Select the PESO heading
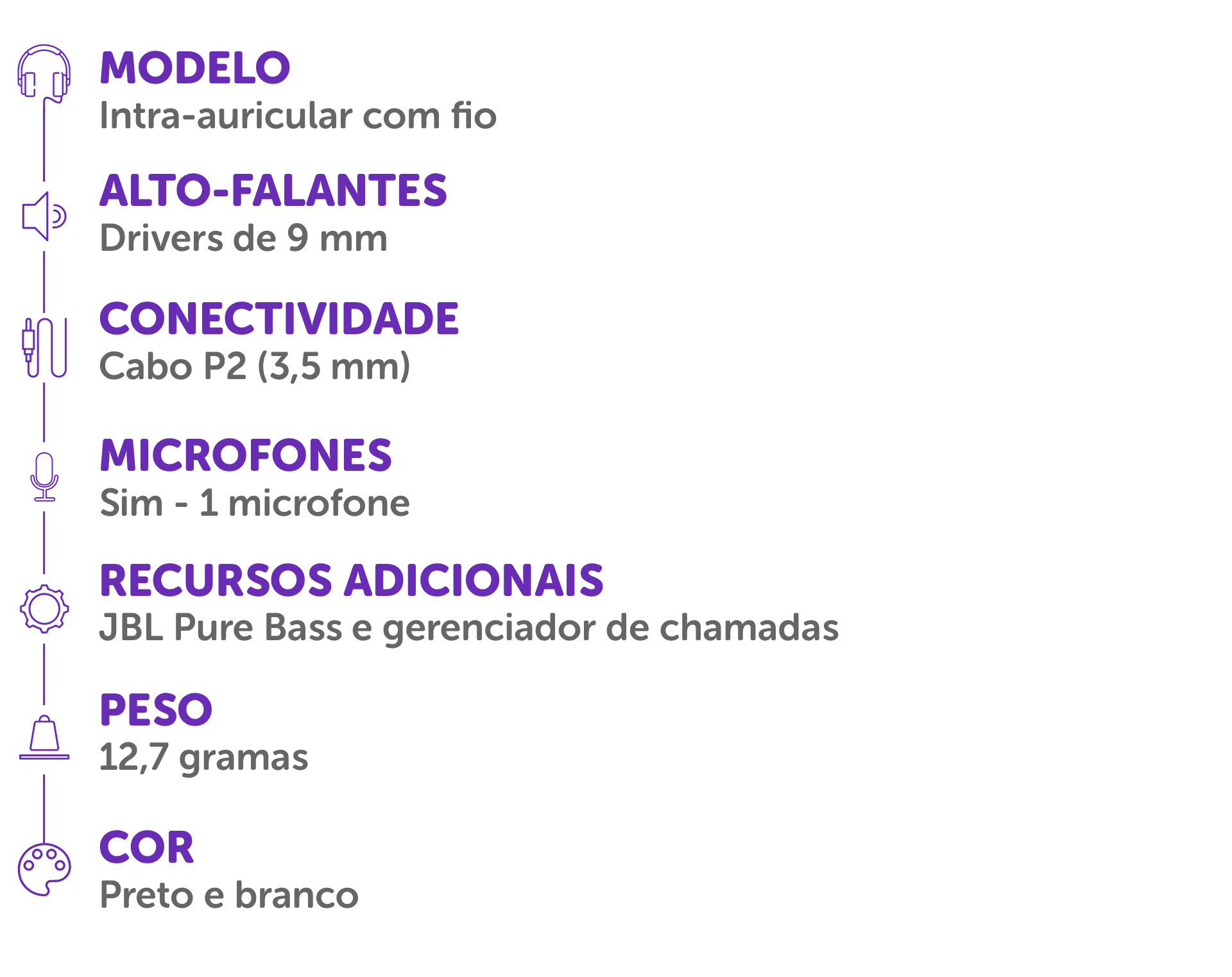The height and width of the screenshot is (977, 1232). pos(156,710)
